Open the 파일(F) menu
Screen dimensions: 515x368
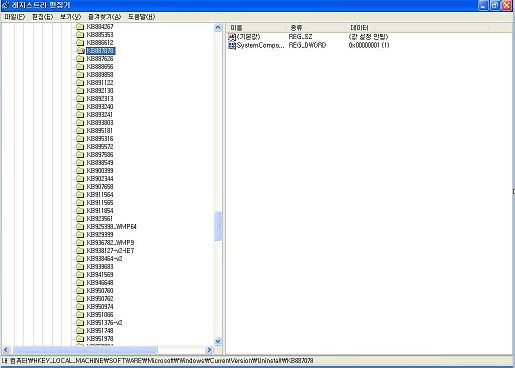[15, 17]
